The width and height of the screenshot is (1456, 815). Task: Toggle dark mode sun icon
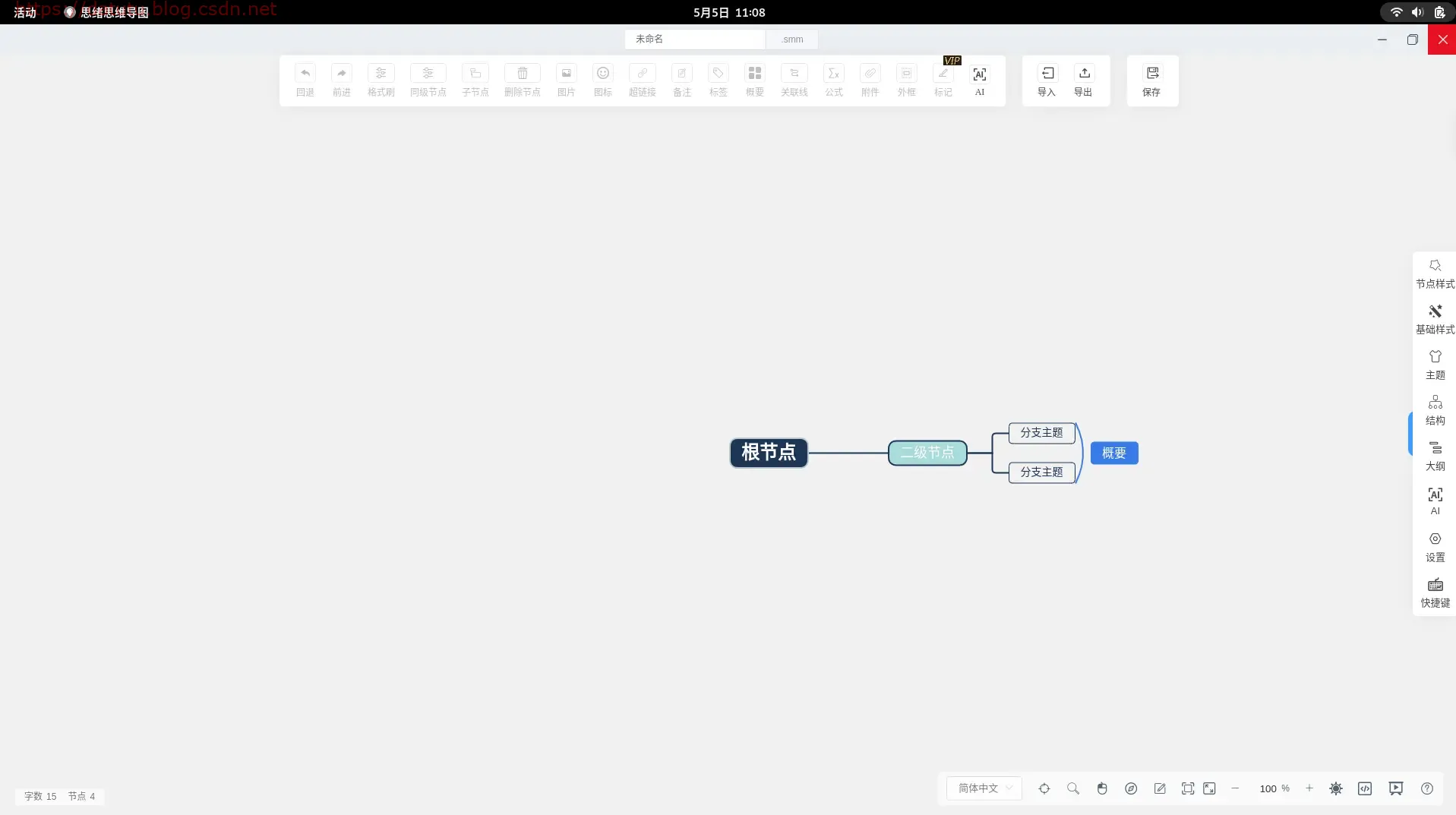(x=1336, y=788)
